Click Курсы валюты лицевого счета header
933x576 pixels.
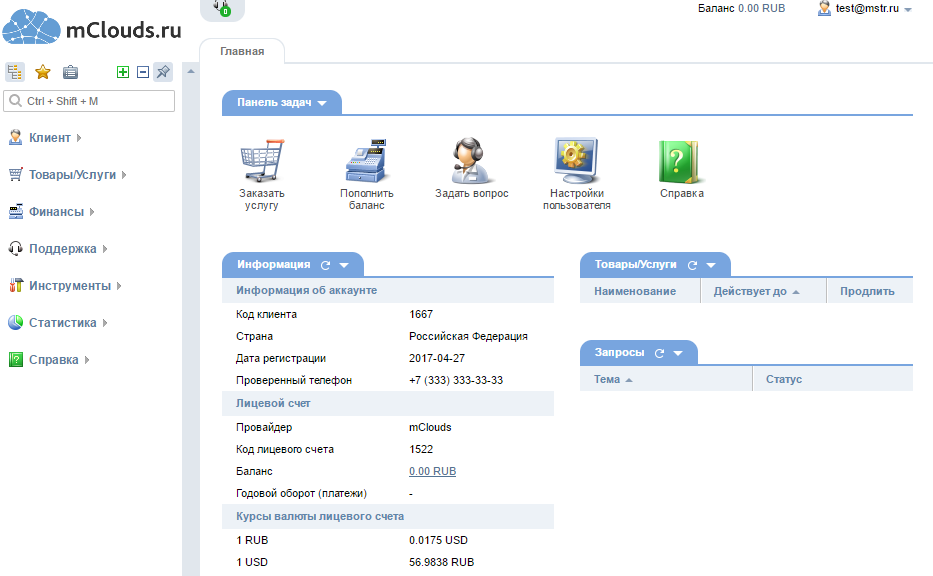pos(388,516)
